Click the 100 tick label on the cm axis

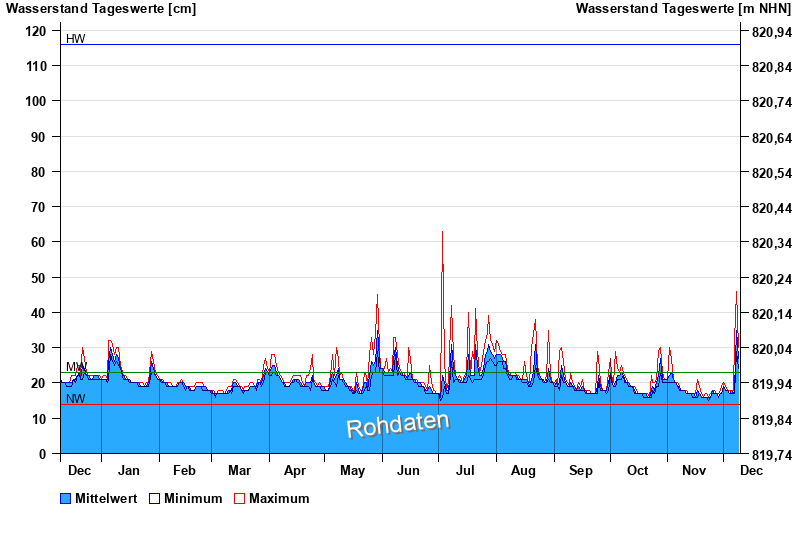pos(36,101)
